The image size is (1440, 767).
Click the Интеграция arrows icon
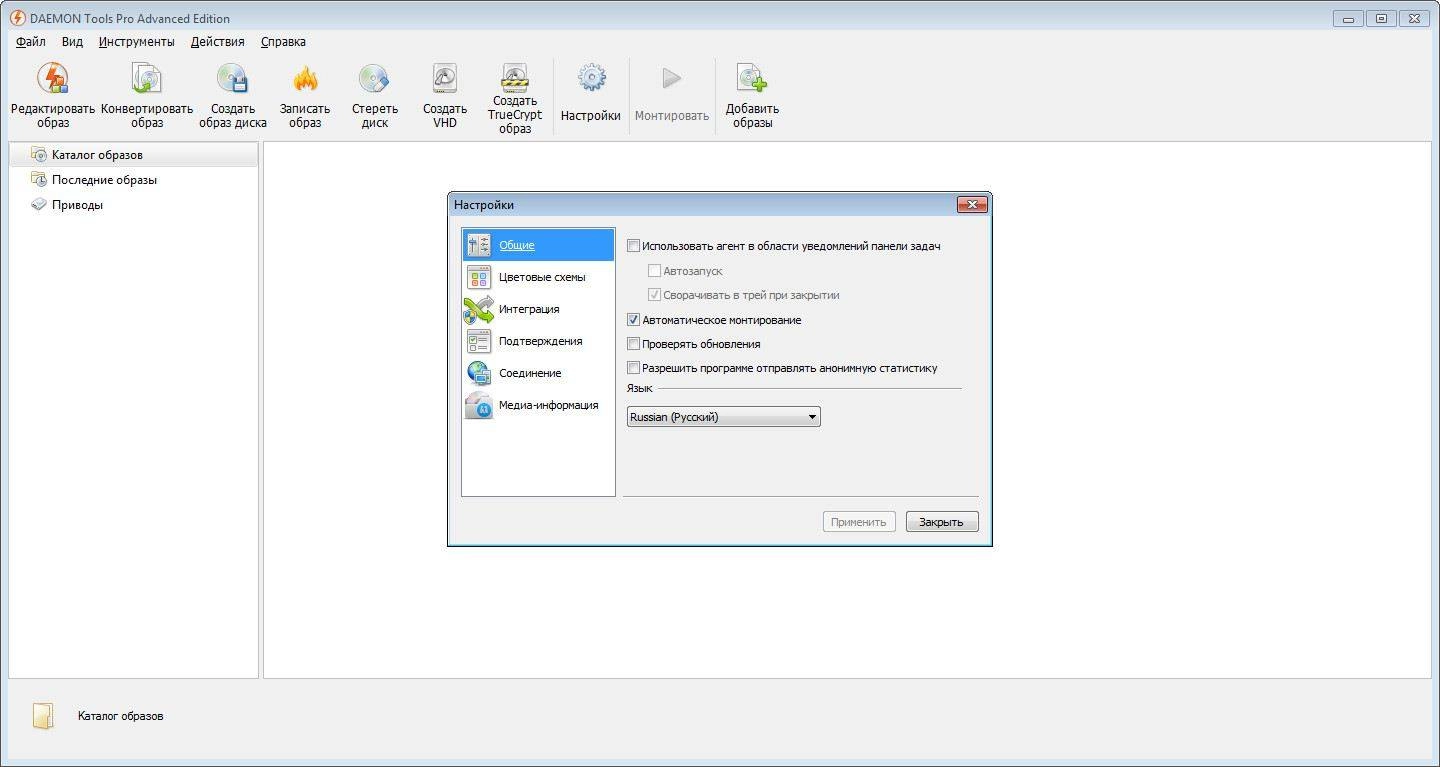[x=479, y=309]
